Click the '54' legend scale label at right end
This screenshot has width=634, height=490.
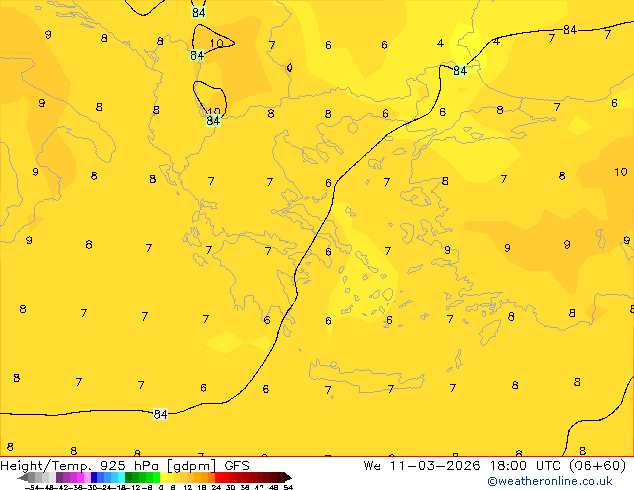[288, 487]
